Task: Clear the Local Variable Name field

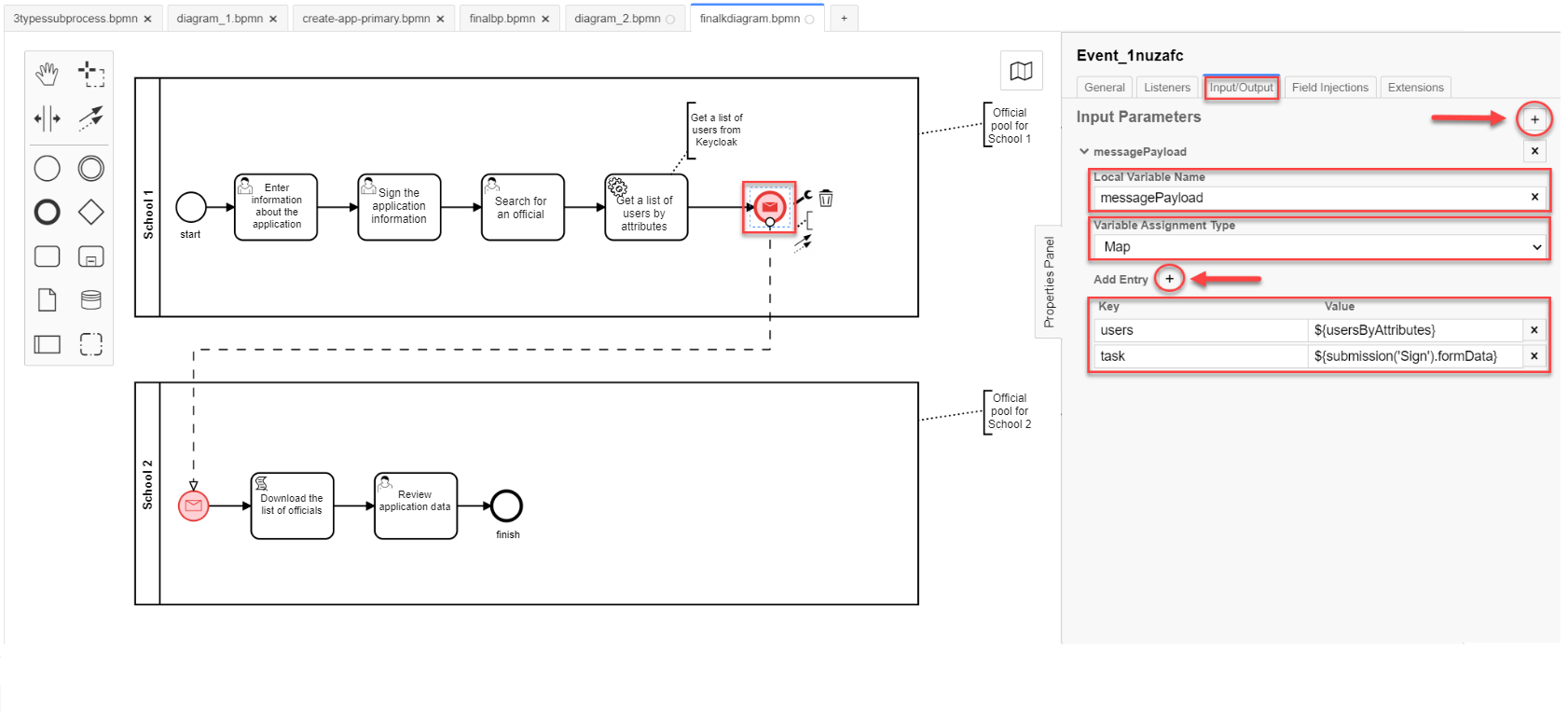Action: tap(1534, 197)
